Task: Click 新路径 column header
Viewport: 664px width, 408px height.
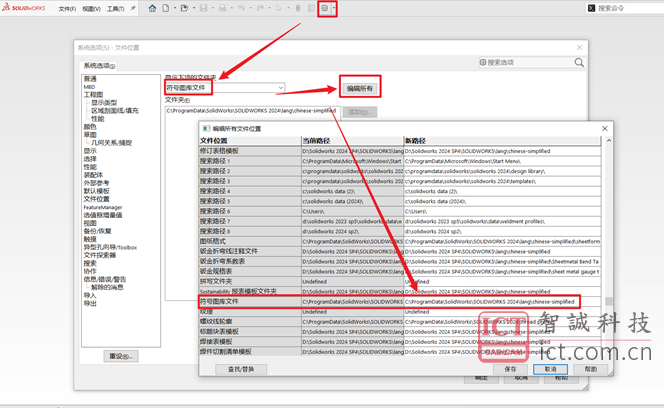Action: pos(502,141)
